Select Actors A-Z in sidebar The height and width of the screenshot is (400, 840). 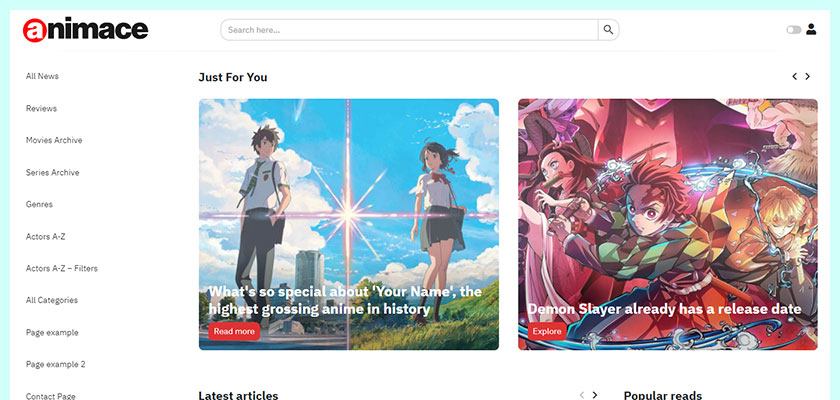point(46,236)
